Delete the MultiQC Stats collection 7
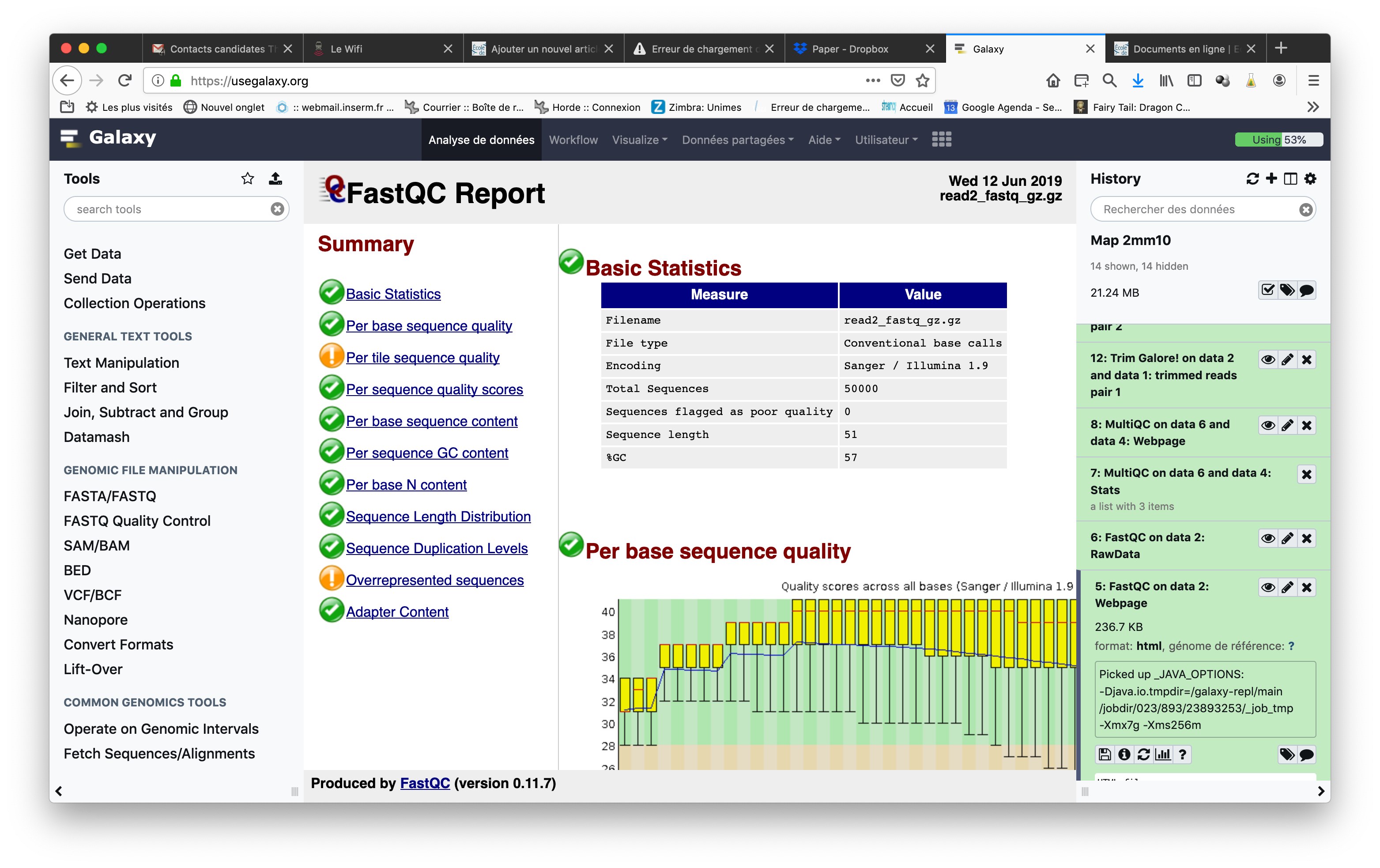The image size is (1380, 868). pos(1307,474)
